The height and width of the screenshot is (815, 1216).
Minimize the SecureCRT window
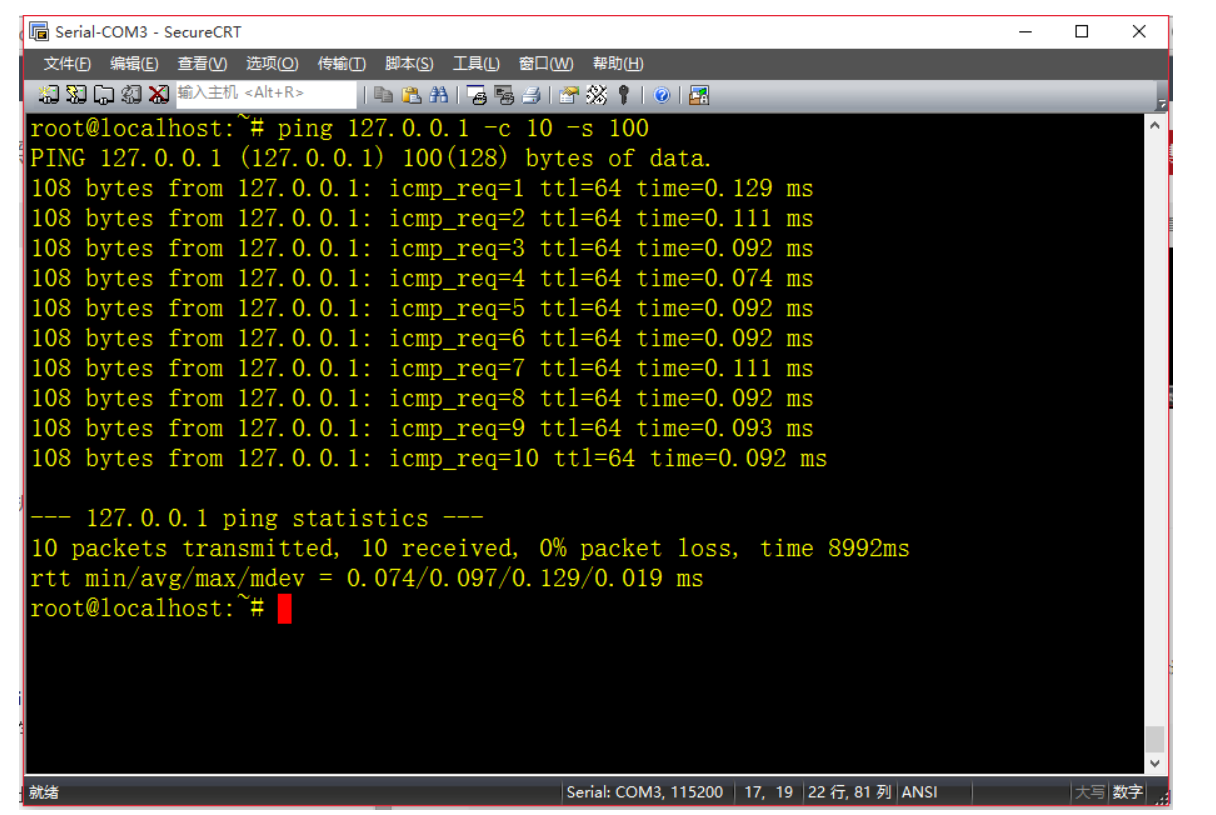(1025, 32)
